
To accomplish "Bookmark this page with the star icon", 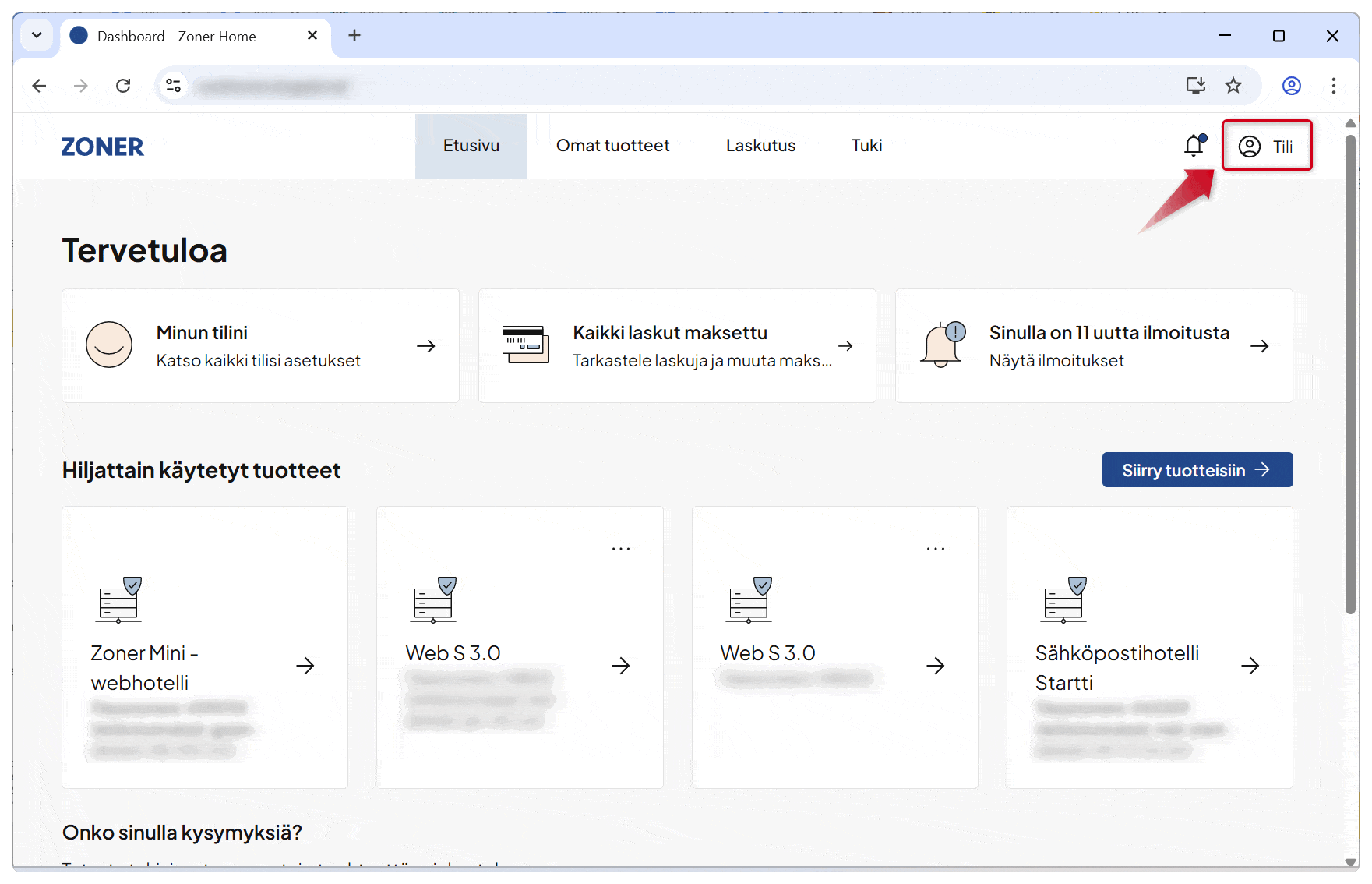I will click(1233, 86).
